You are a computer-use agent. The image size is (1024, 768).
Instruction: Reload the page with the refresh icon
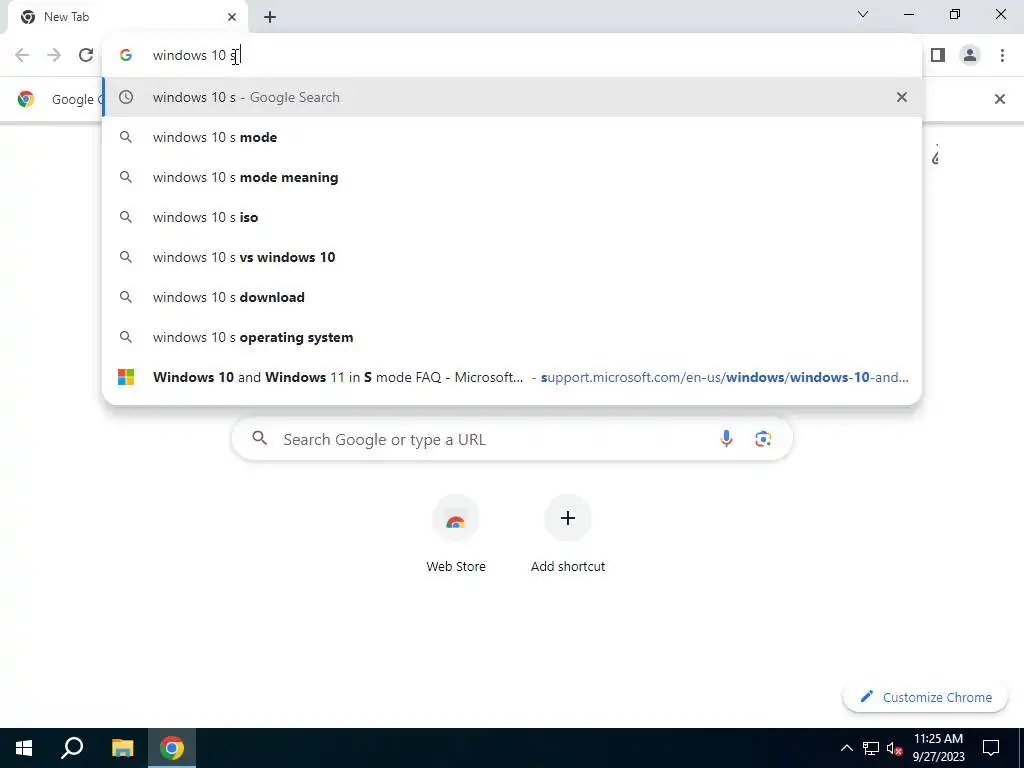[86, 55]
